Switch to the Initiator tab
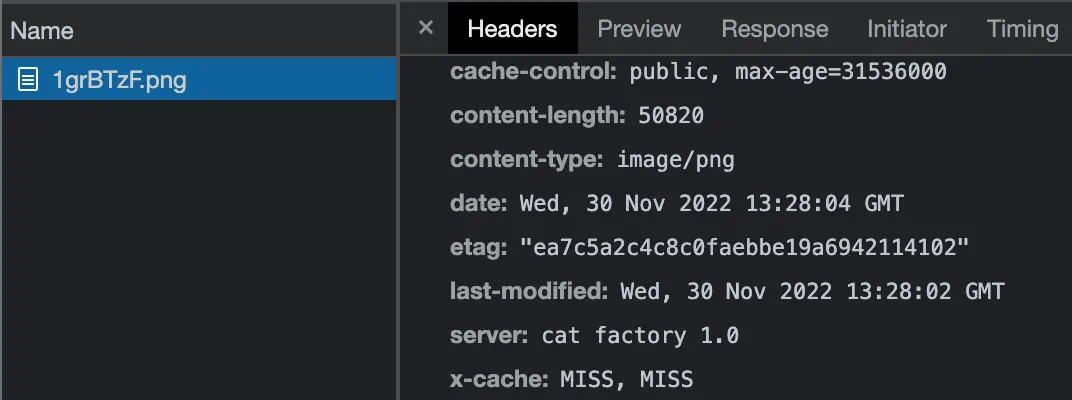The width and height of the screenshot is (1072, 400). 907,28
